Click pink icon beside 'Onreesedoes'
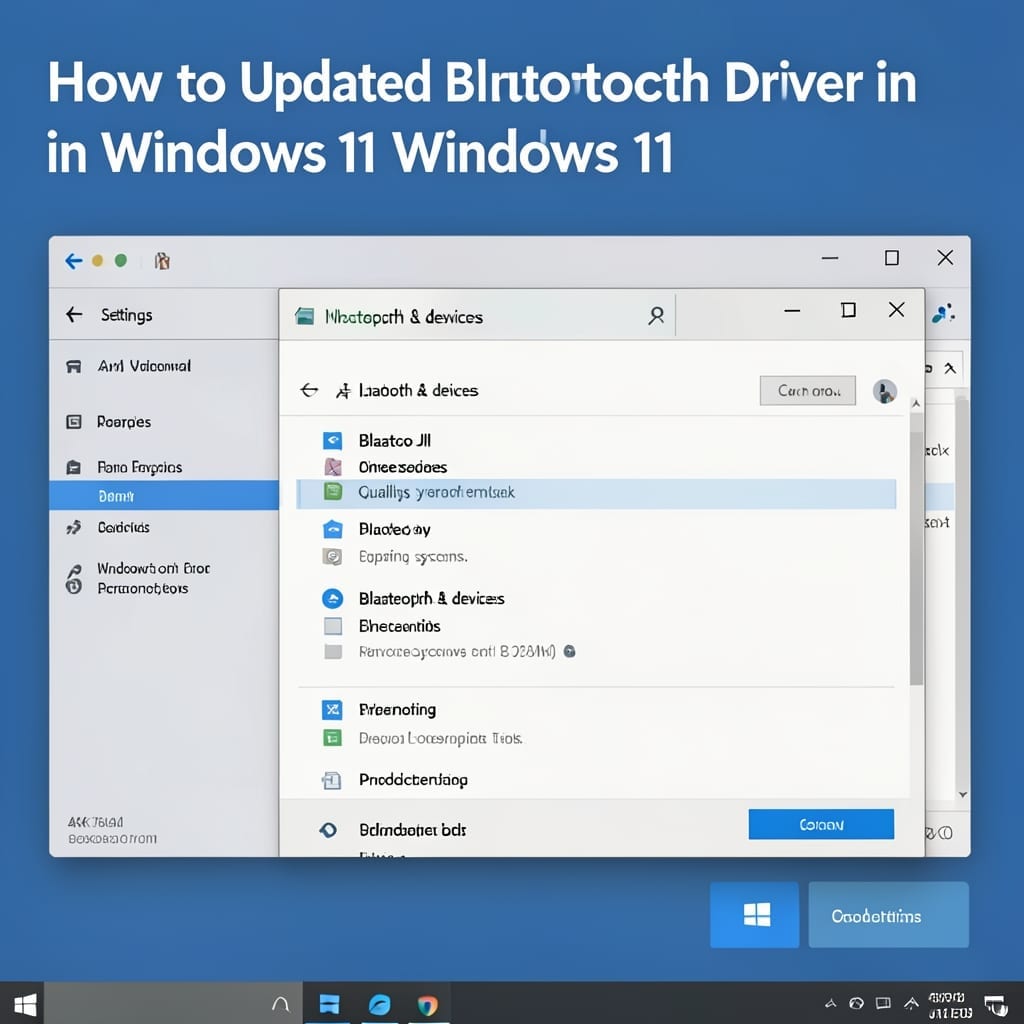 coord(333,467)
